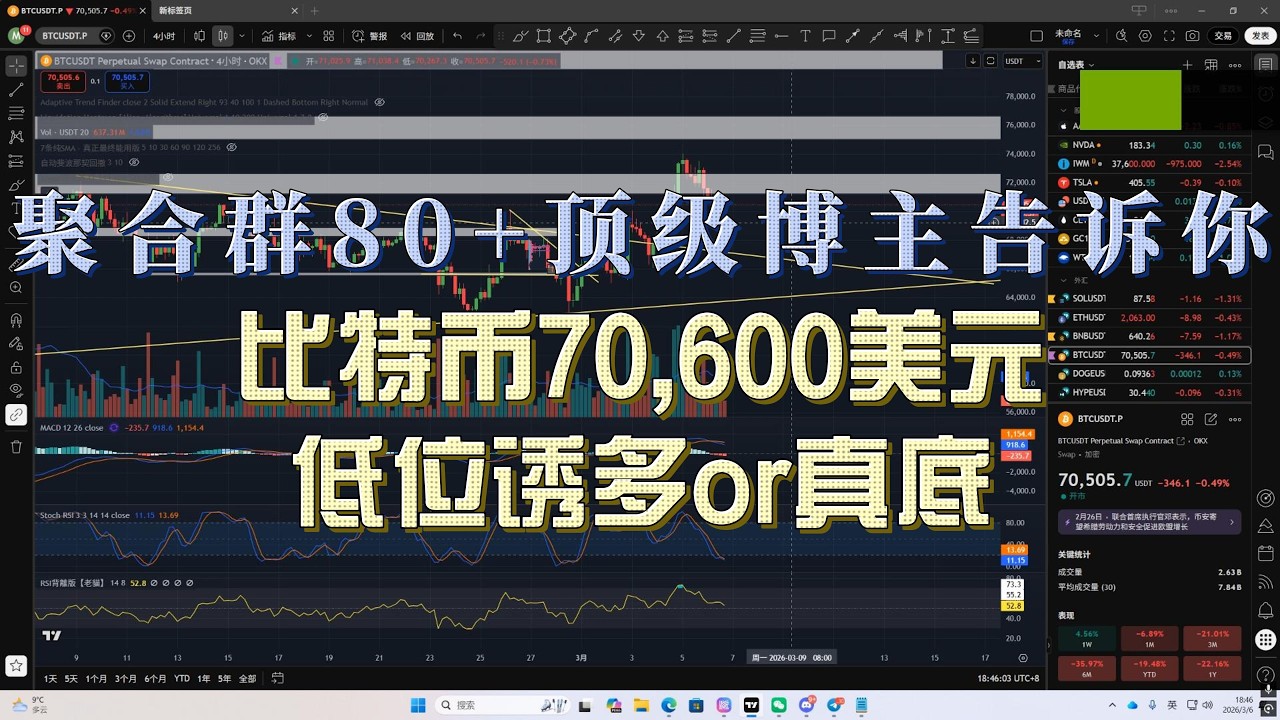Viewport: 1280px width, 720px height.
Task: Select the 全部 time range tab
Action: (247, 678)
